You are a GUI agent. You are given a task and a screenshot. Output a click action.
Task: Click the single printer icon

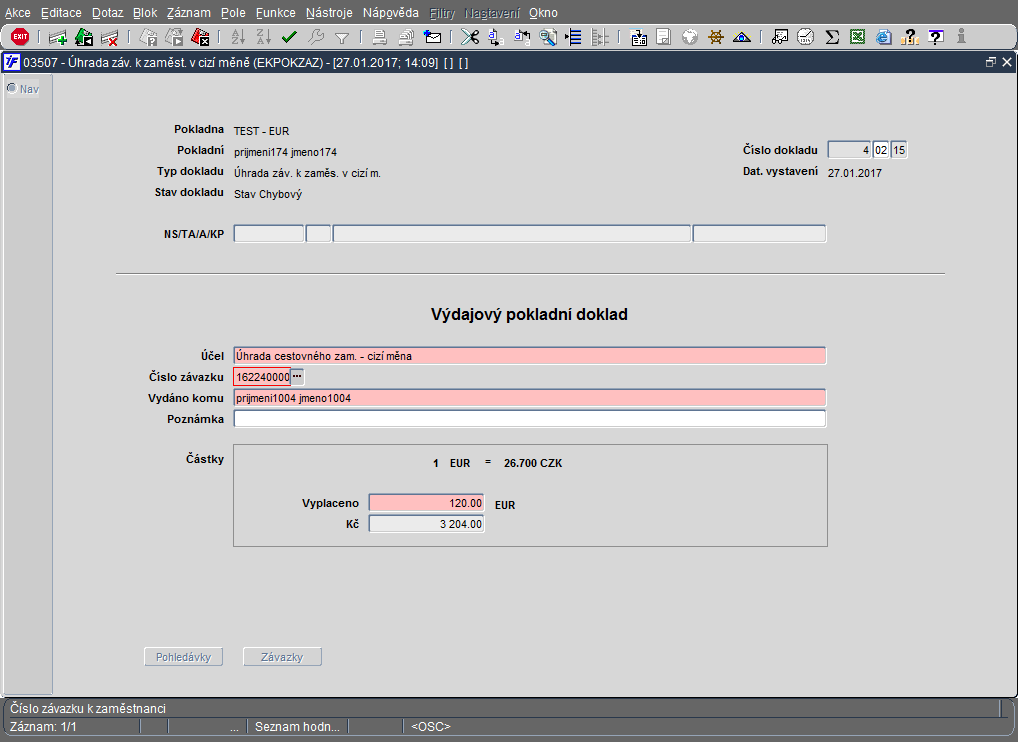point(380,37)
